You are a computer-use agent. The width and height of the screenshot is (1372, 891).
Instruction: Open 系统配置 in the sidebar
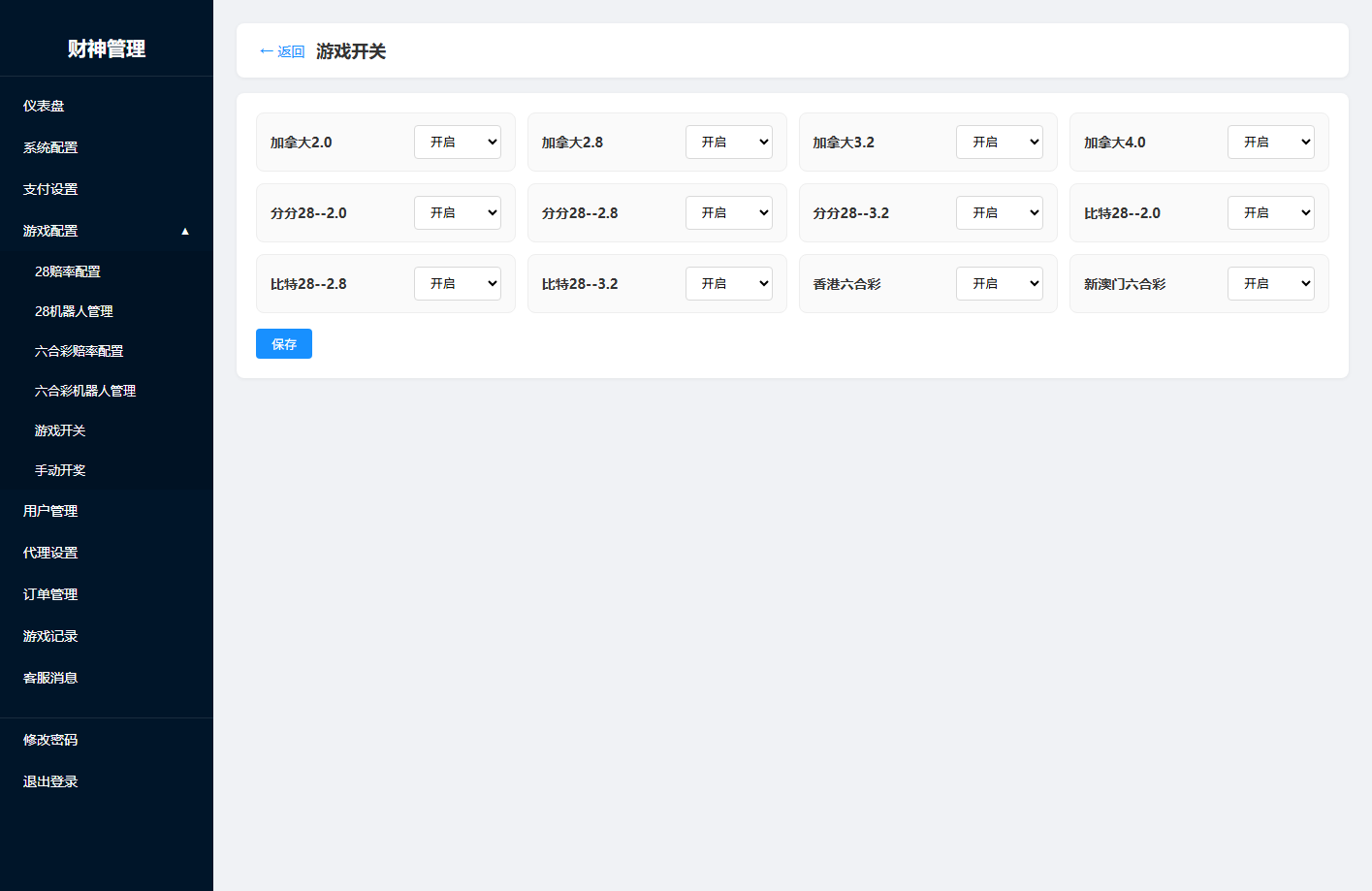(107, 147)
